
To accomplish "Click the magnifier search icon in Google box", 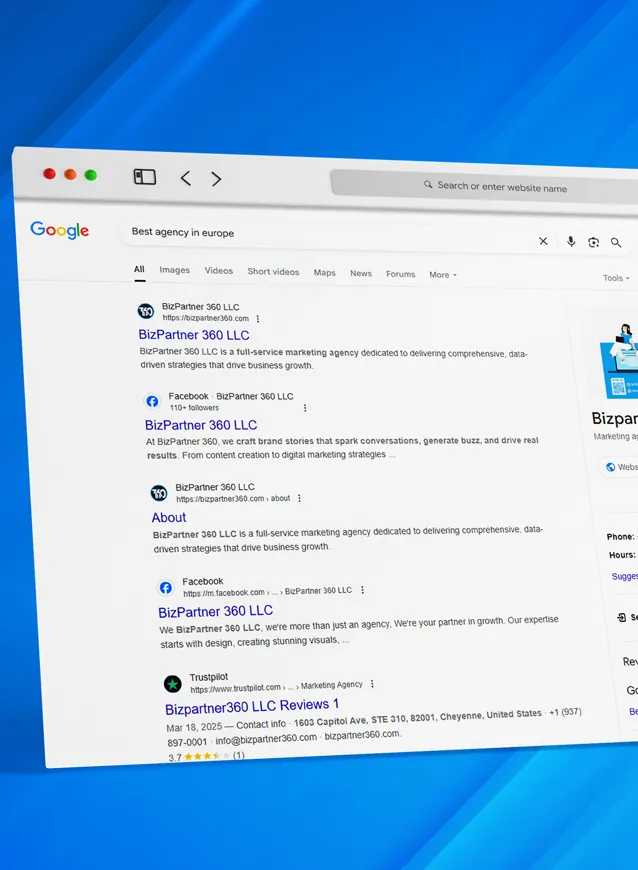I will tap(616, 242).
